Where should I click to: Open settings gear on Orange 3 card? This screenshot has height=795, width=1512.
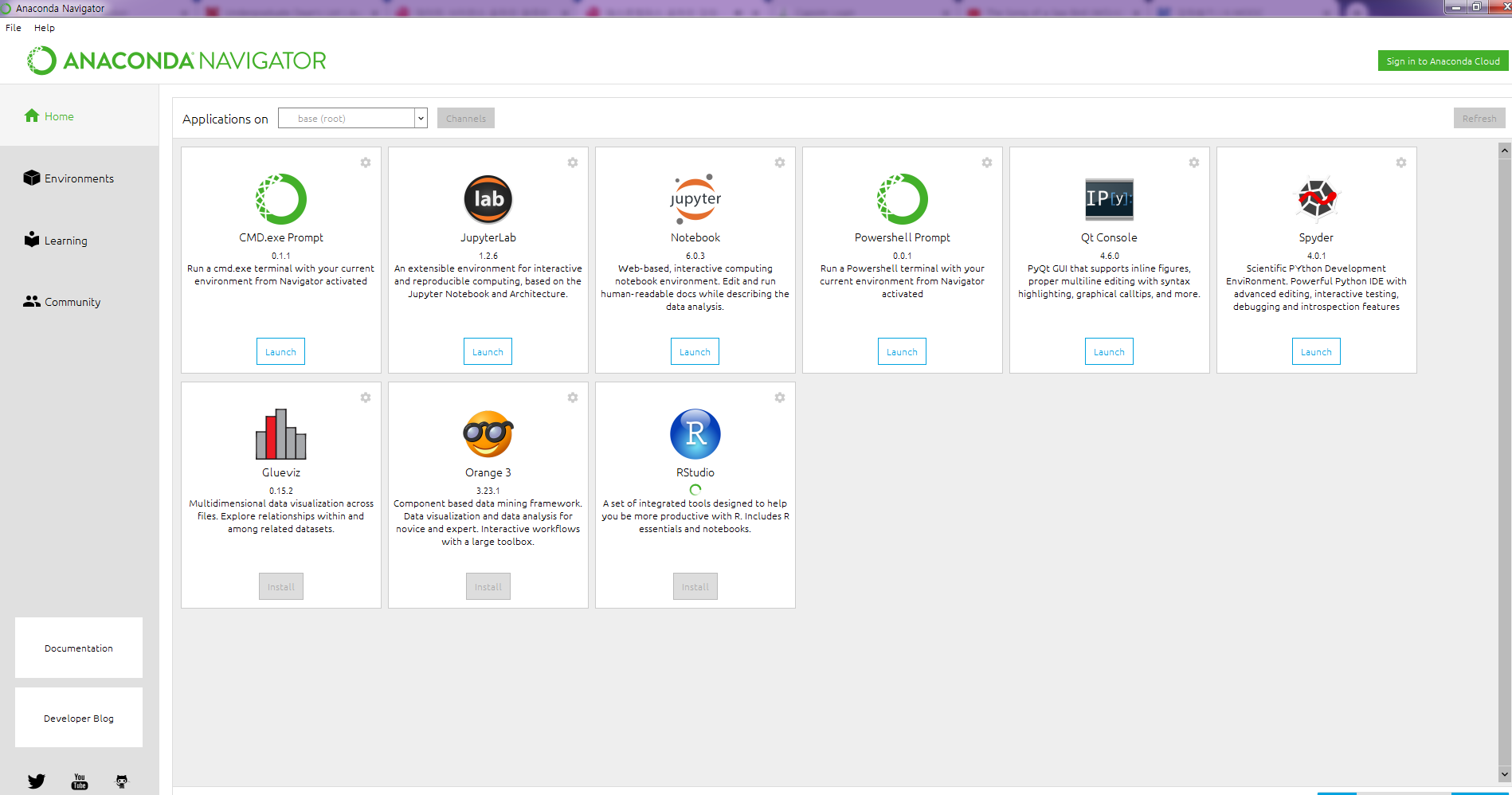(573, 397)
